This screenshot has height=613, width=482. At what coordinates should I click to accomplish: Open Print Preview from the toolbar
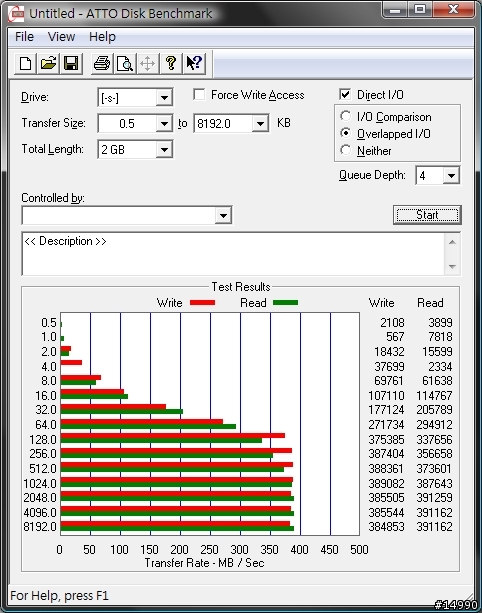(125, 63)
